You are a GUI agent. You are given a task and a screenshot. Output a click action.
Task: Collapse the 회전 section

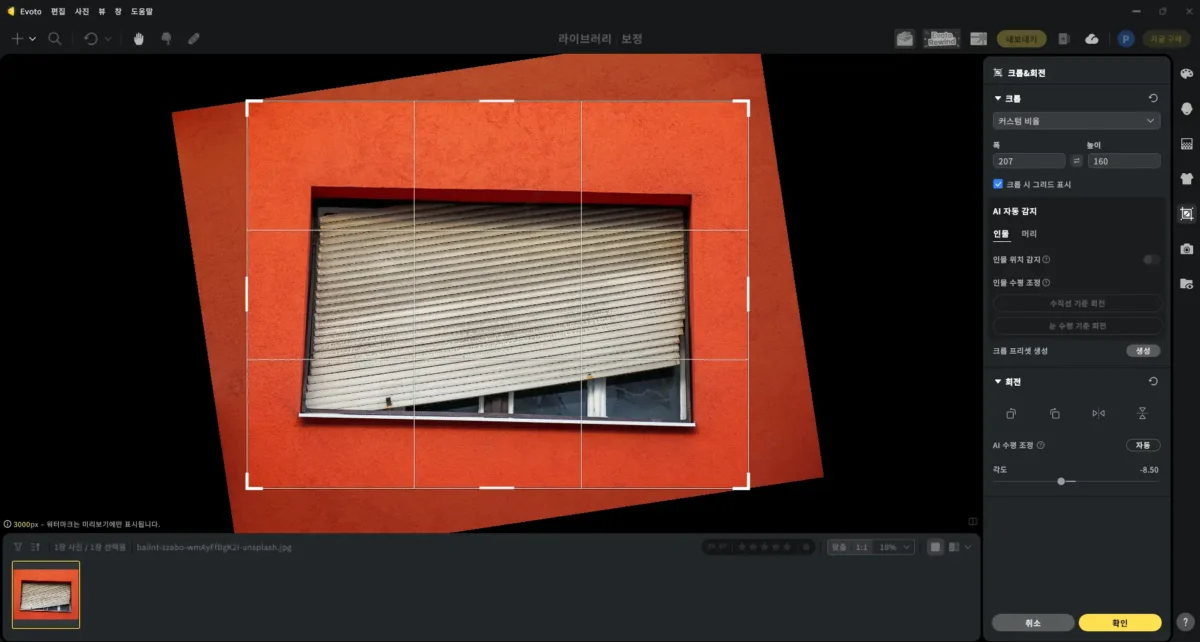click(997, 381)
